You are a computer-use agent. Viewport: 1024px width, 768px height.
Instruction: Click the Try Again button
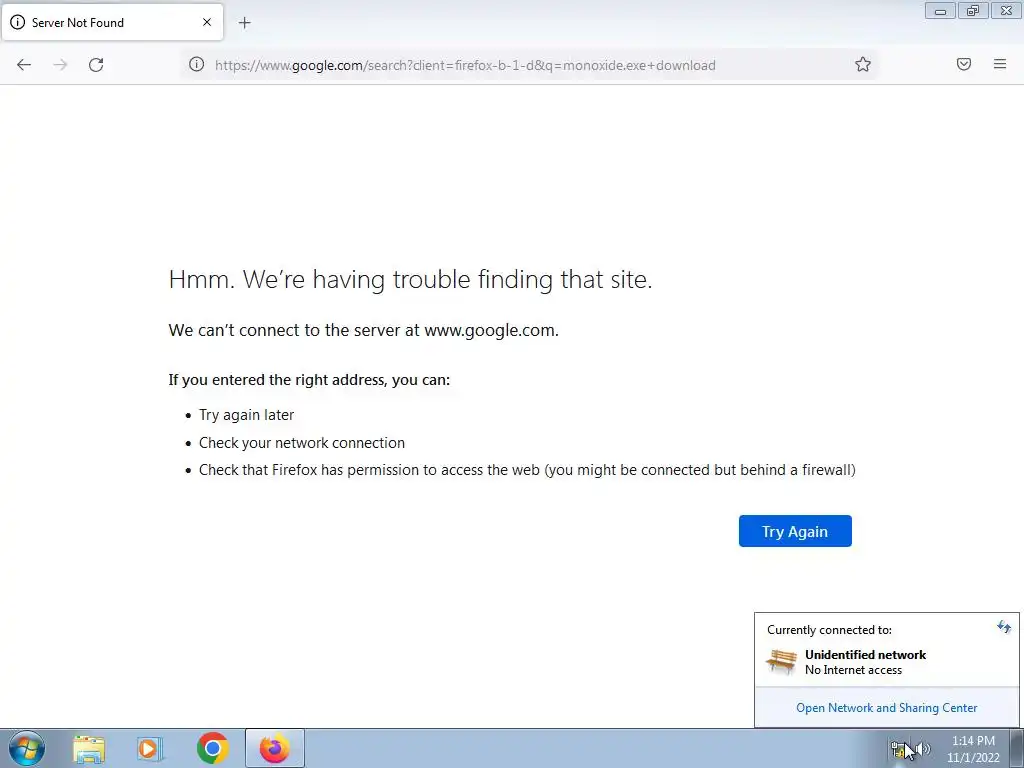(795, 531)
